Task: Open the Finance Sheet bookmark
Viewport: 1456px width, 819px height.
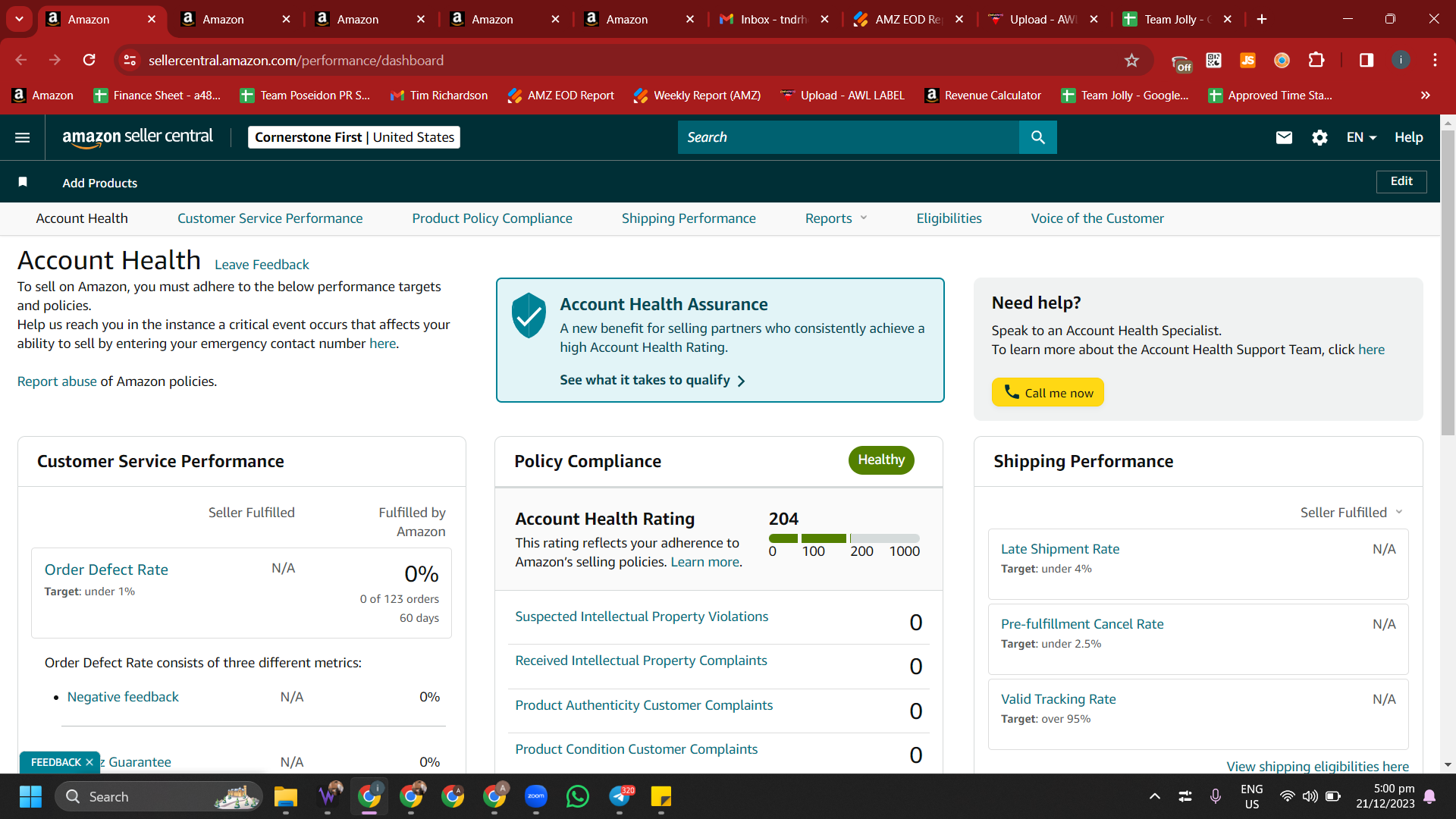Action: coord(157,96)
